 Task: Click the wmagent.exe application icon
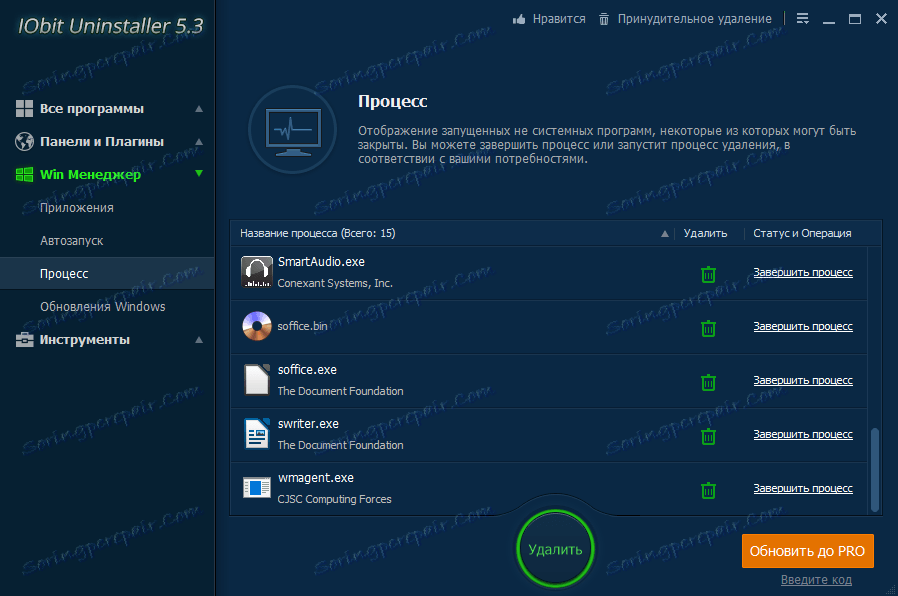pos(257,488)
